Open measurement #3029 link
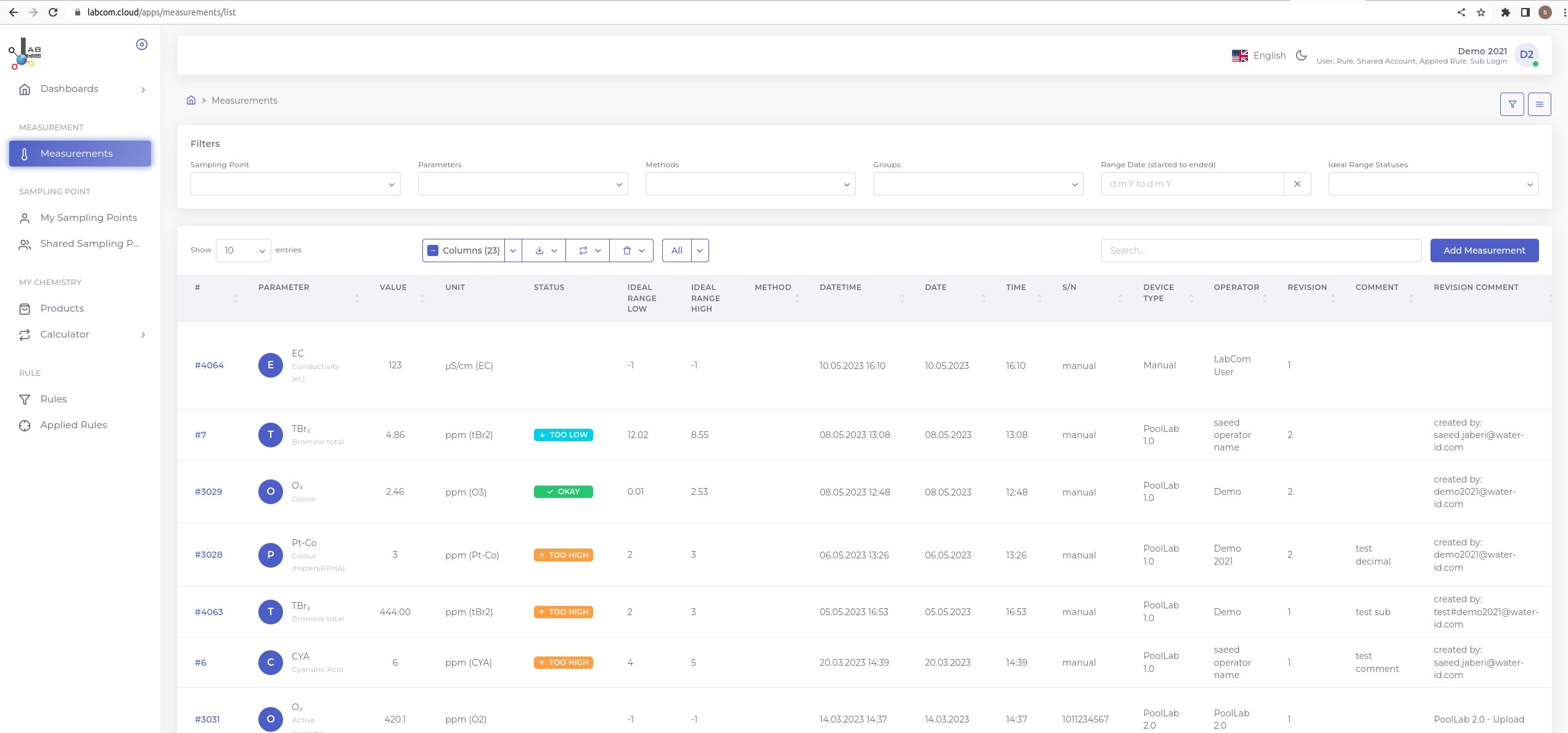The height and width of the screenshot is (733, 1568). (208, 492)
